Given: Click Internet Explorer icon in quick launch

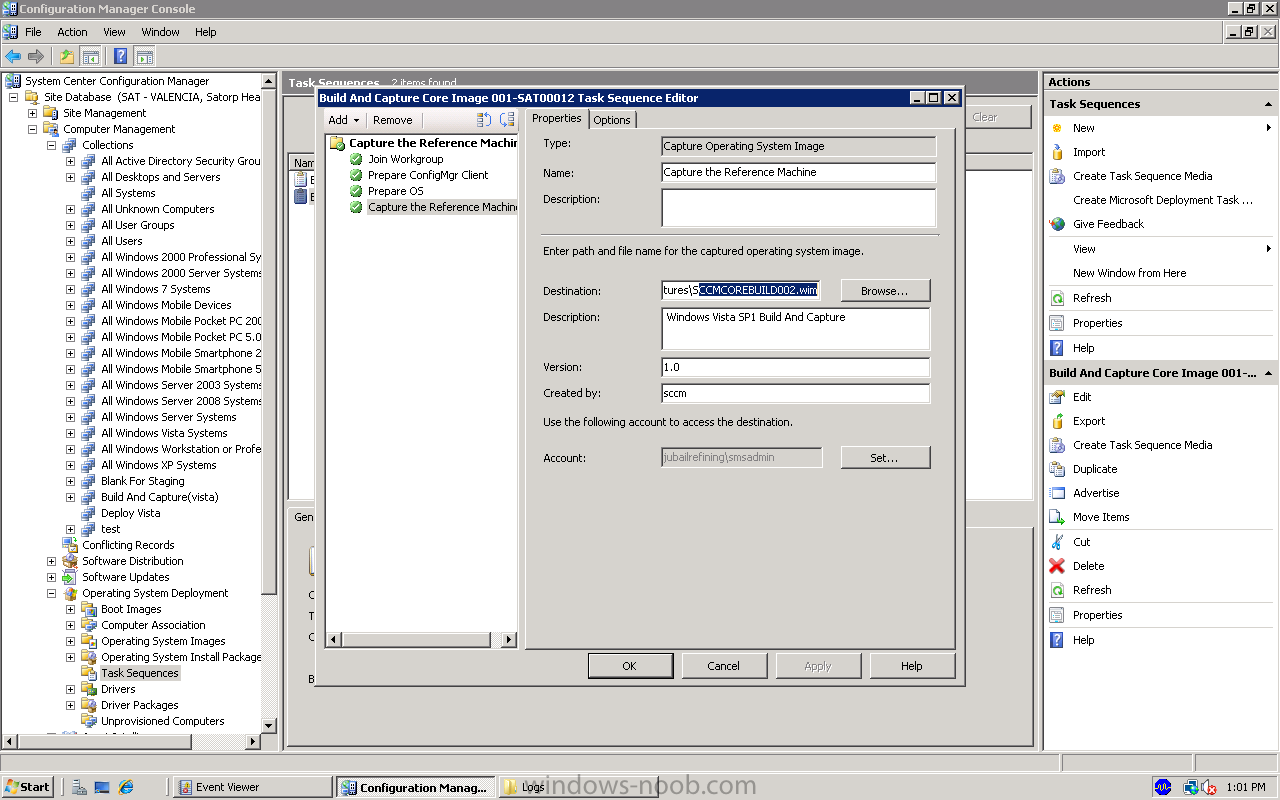Looking at the screenshot, I should (x=126, y=787).
